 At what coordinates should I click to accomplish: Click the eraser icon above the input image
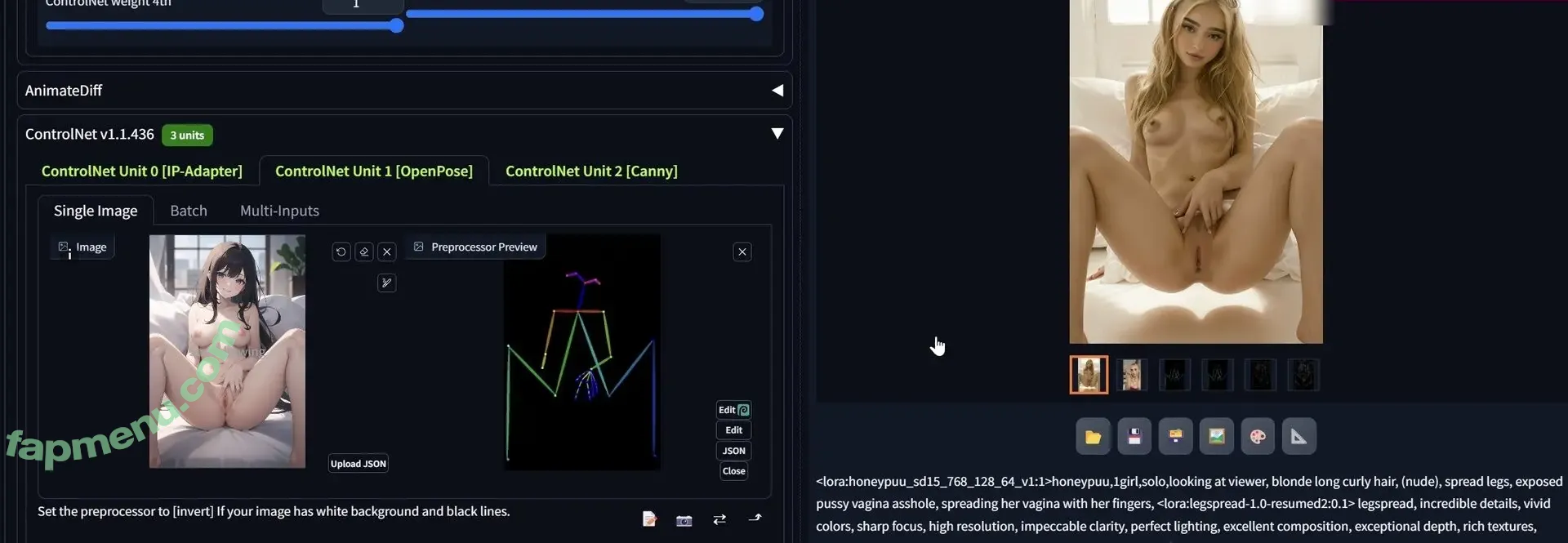(364, 251)
